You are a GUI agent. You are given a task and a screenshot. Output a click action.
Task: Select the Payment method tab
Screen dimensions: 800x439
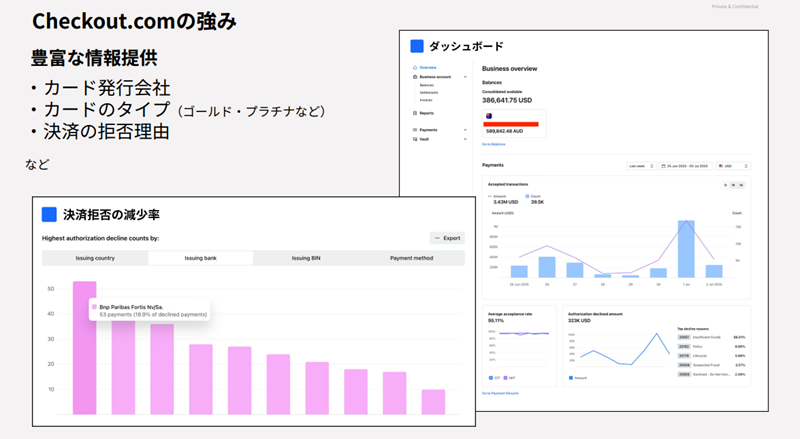[413, 258]
